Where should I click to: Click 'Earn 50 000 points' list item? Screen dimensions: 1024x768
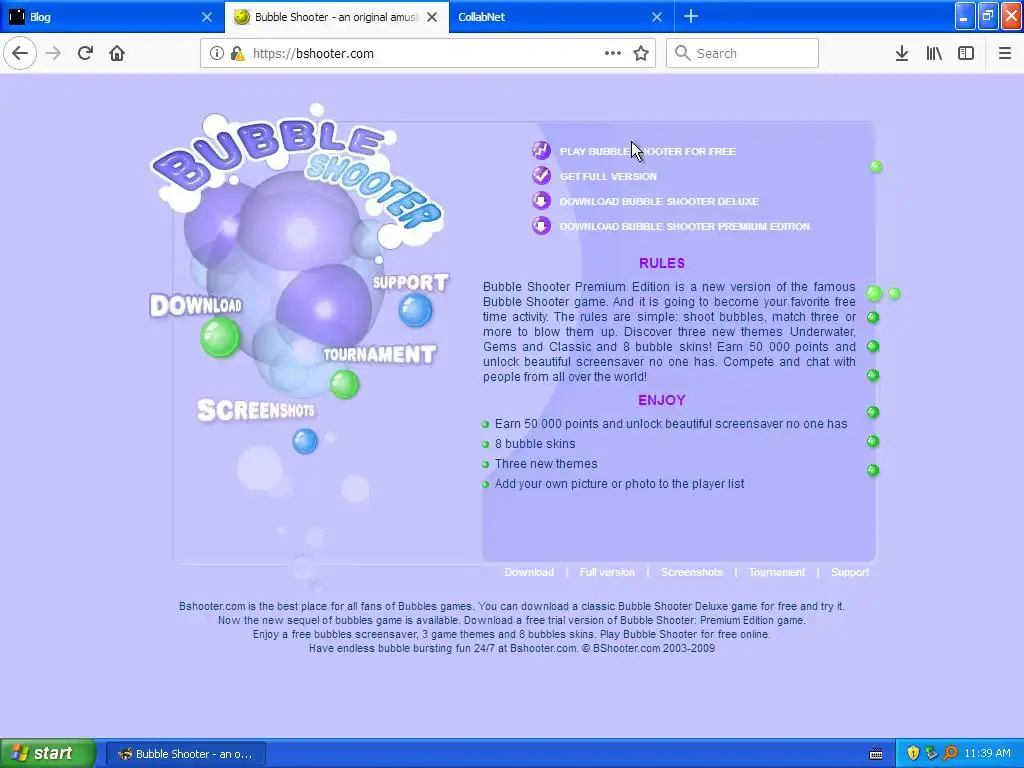click(x=671, y=424)
